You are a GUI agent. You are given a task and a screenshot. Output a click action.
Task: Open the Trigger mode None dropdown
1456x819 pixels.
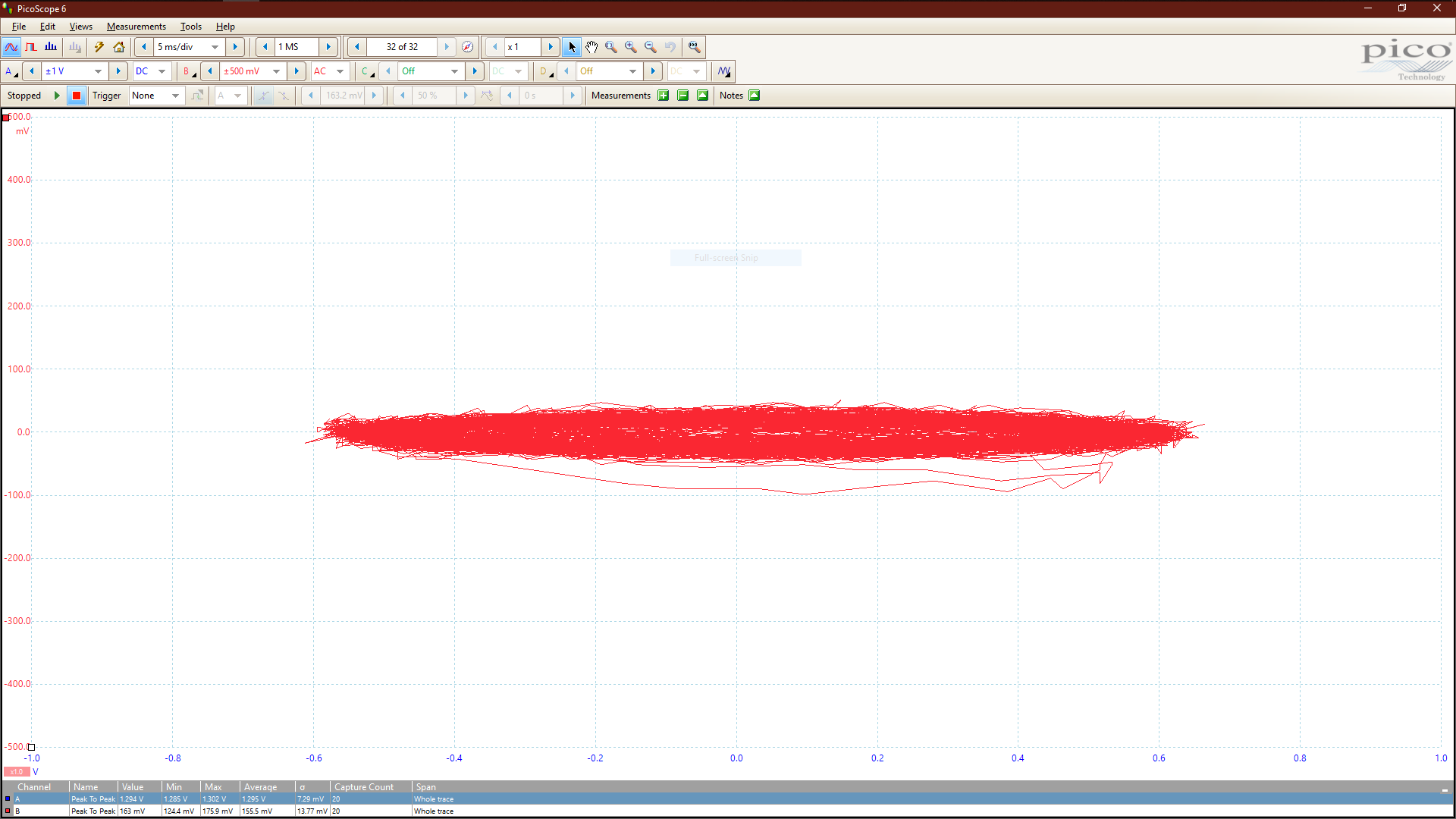[175, 96]
